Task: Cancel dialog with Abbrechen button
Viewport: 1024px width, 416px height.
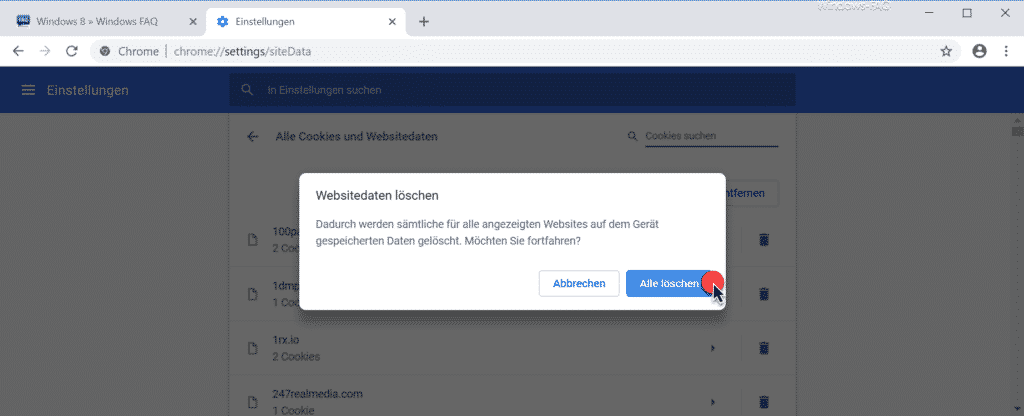Action: point(579,283)
